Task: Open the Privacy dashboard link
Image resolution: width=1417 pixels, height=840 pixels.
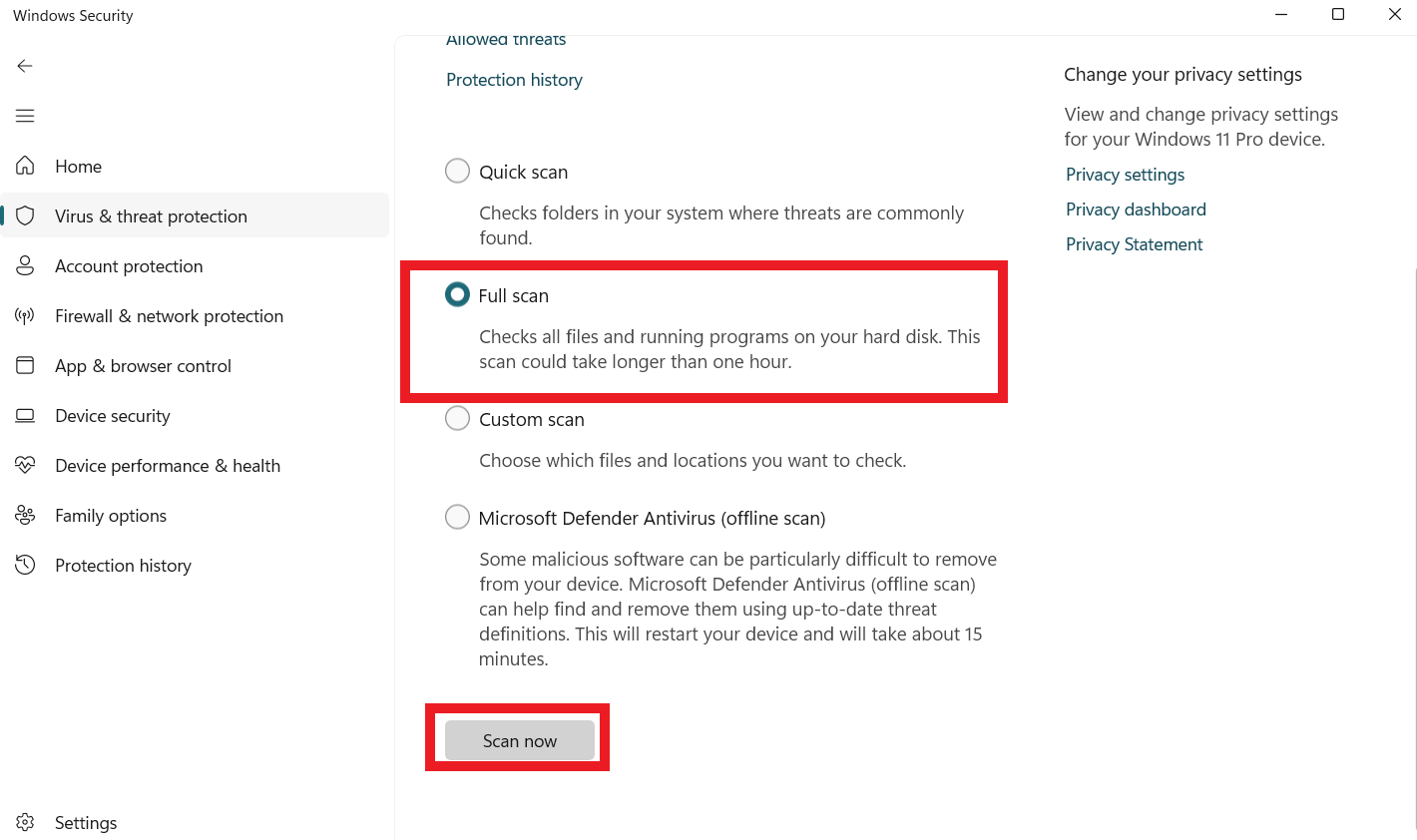Action: pyautogui.click(x=1136, y=210)
